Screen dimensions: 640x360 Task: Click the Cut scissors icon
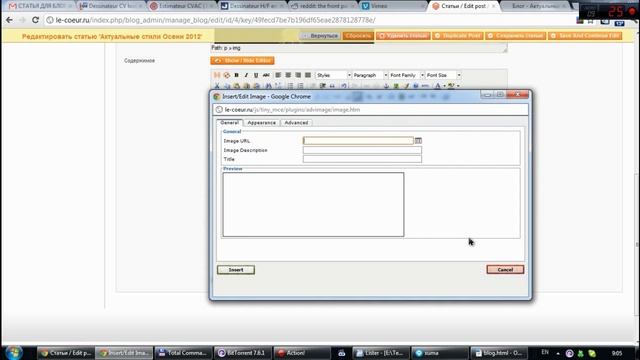point(217,86)
